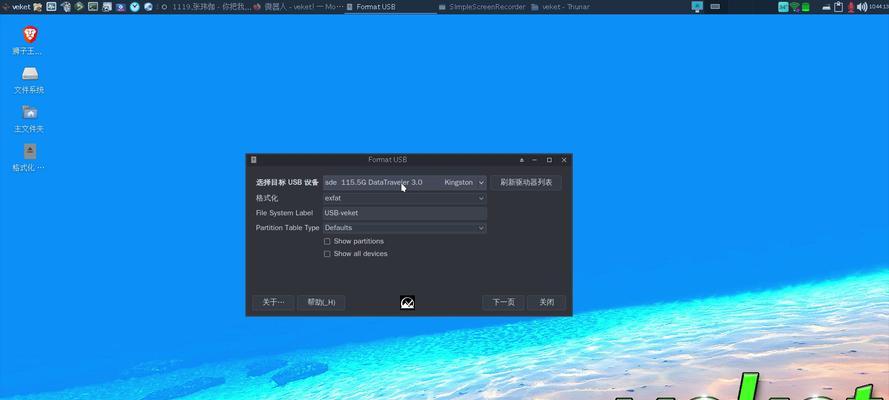Click the blue clock launcher in panel
This screenshot has height=400, width=889.
click(x=134, y=7)
